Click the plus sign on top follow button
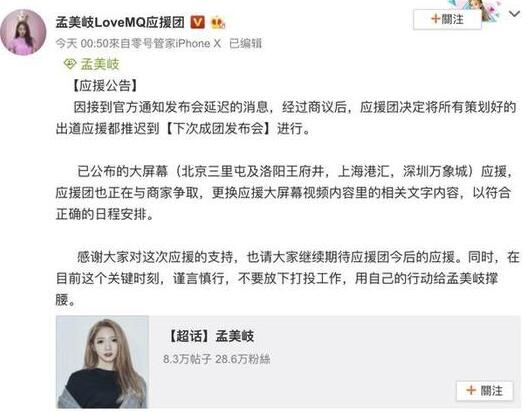 pos(436,19)
